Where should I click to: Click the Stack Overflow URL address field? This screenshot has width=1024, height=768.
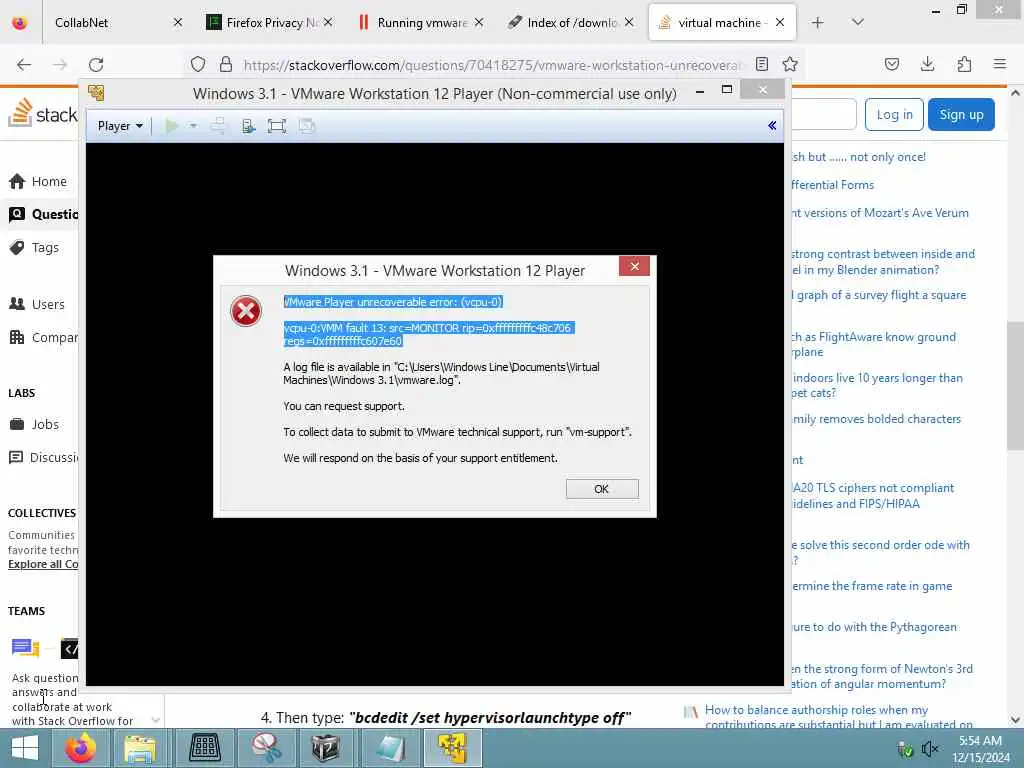tap(493, 65)
